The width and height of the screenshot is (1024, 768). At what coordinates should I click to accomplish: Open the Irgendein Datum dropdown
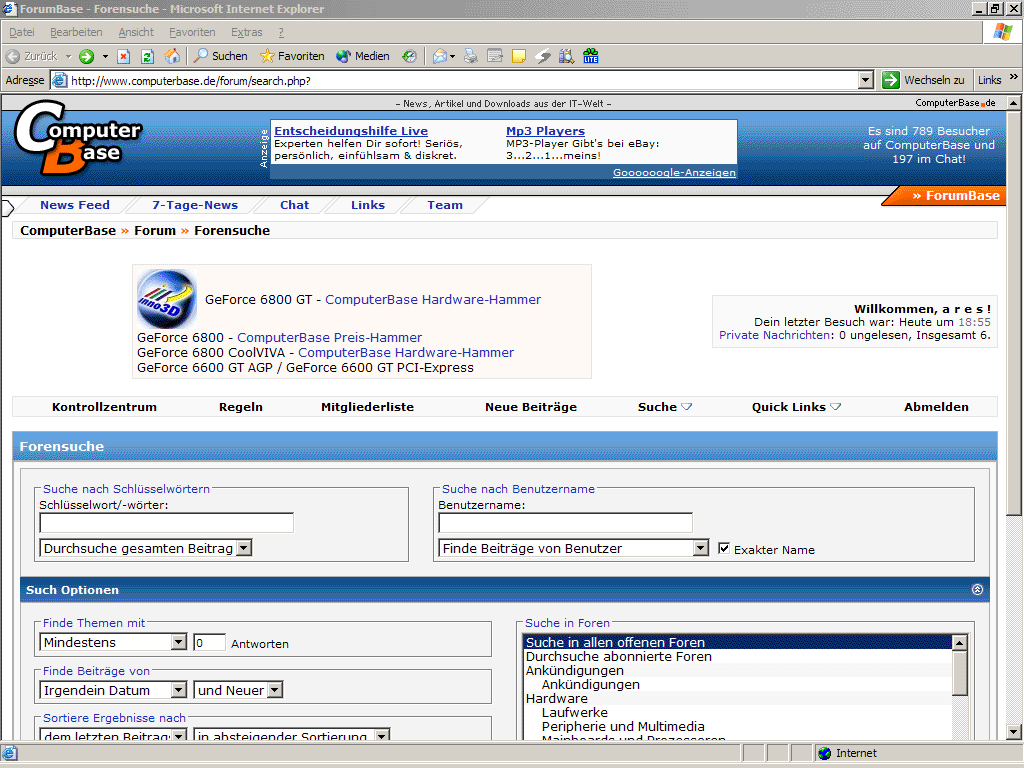179,690
